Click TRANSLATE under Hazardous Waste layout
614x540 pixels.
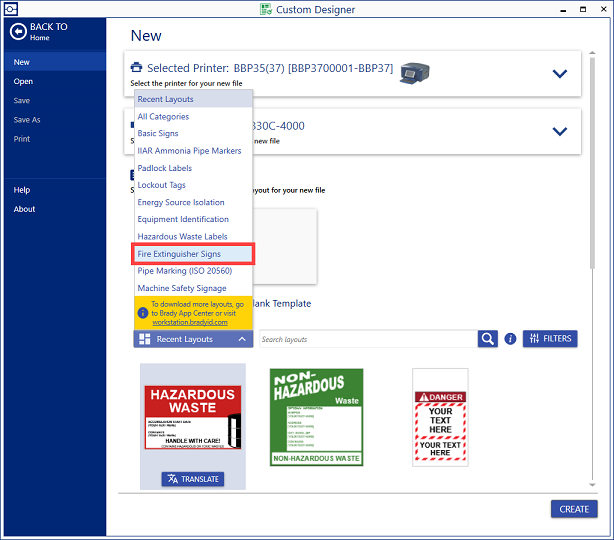click(x=192, y=479)
